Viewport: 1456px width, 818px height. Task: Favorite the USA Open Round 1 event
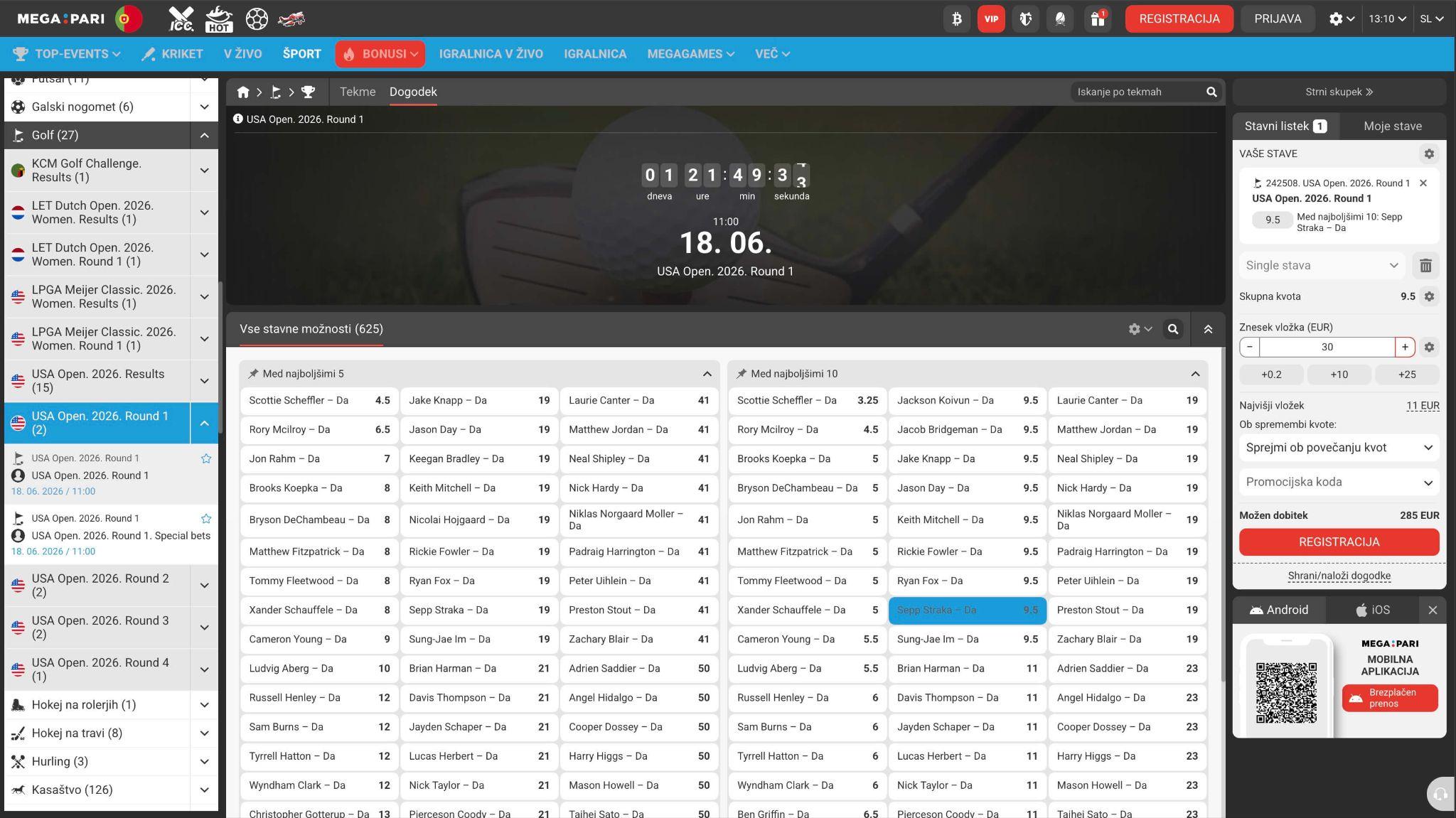[206, 458]
